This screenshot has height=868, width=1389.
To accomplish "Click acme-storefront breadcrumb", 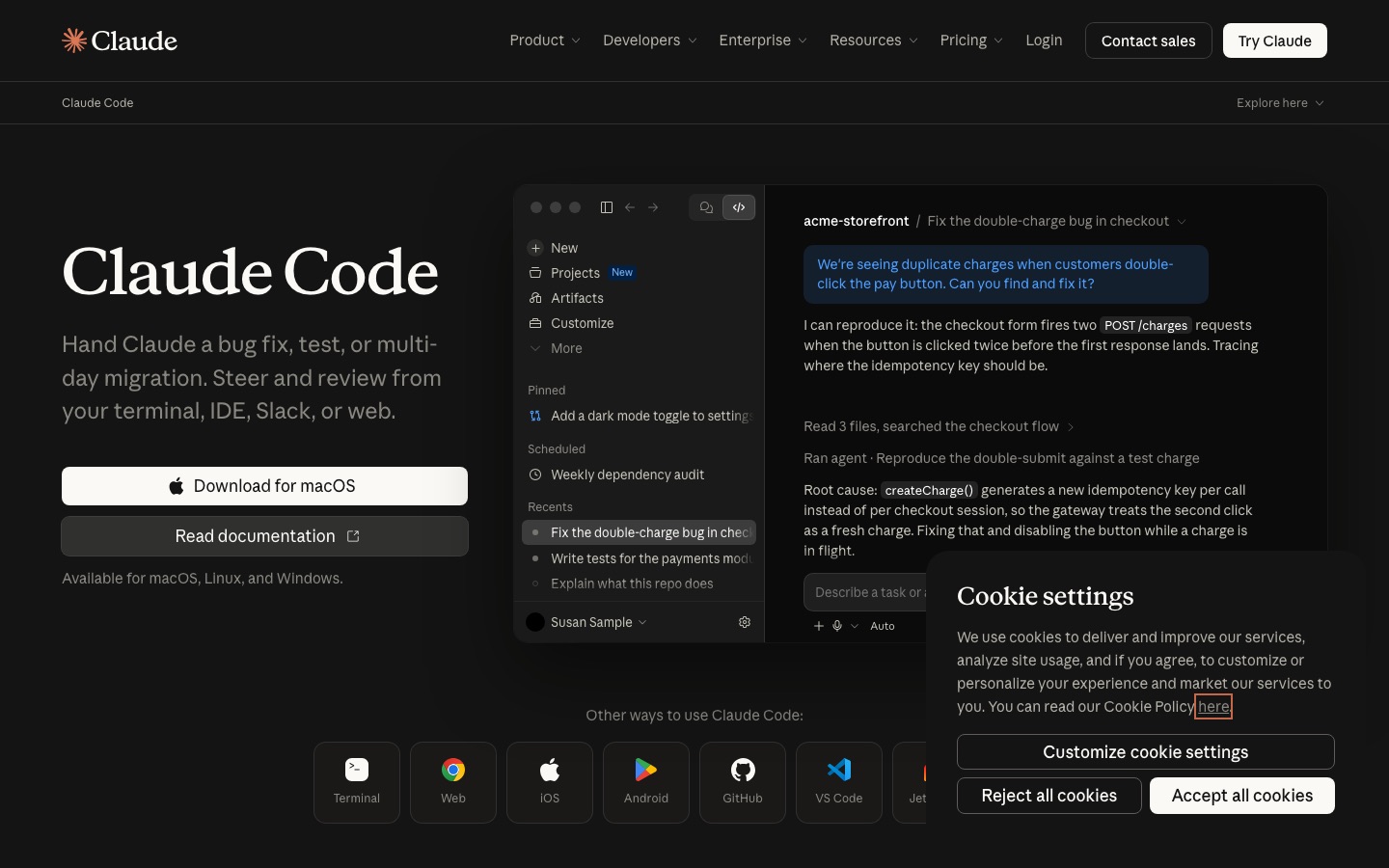I will (x=856, y=221).
